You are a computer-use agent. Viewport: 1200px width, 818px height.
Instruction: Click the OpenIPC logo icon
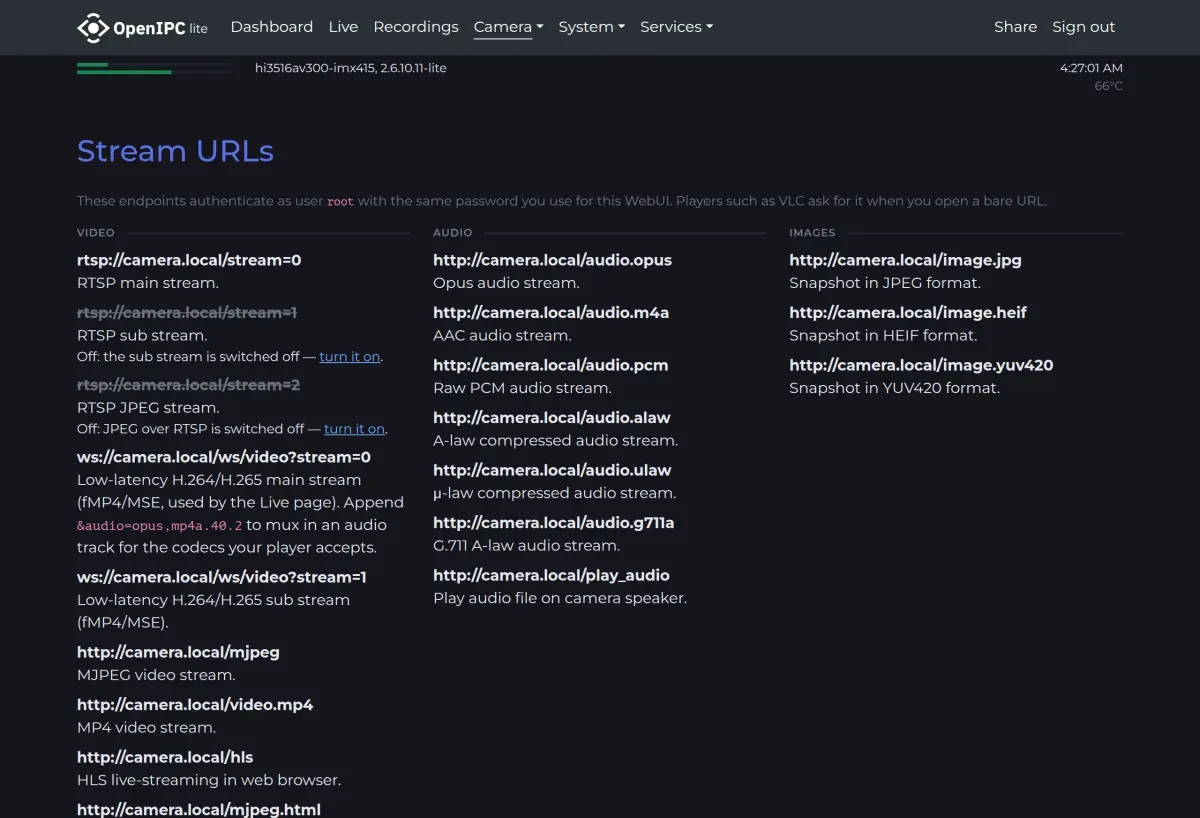click(x=93, y=27)
